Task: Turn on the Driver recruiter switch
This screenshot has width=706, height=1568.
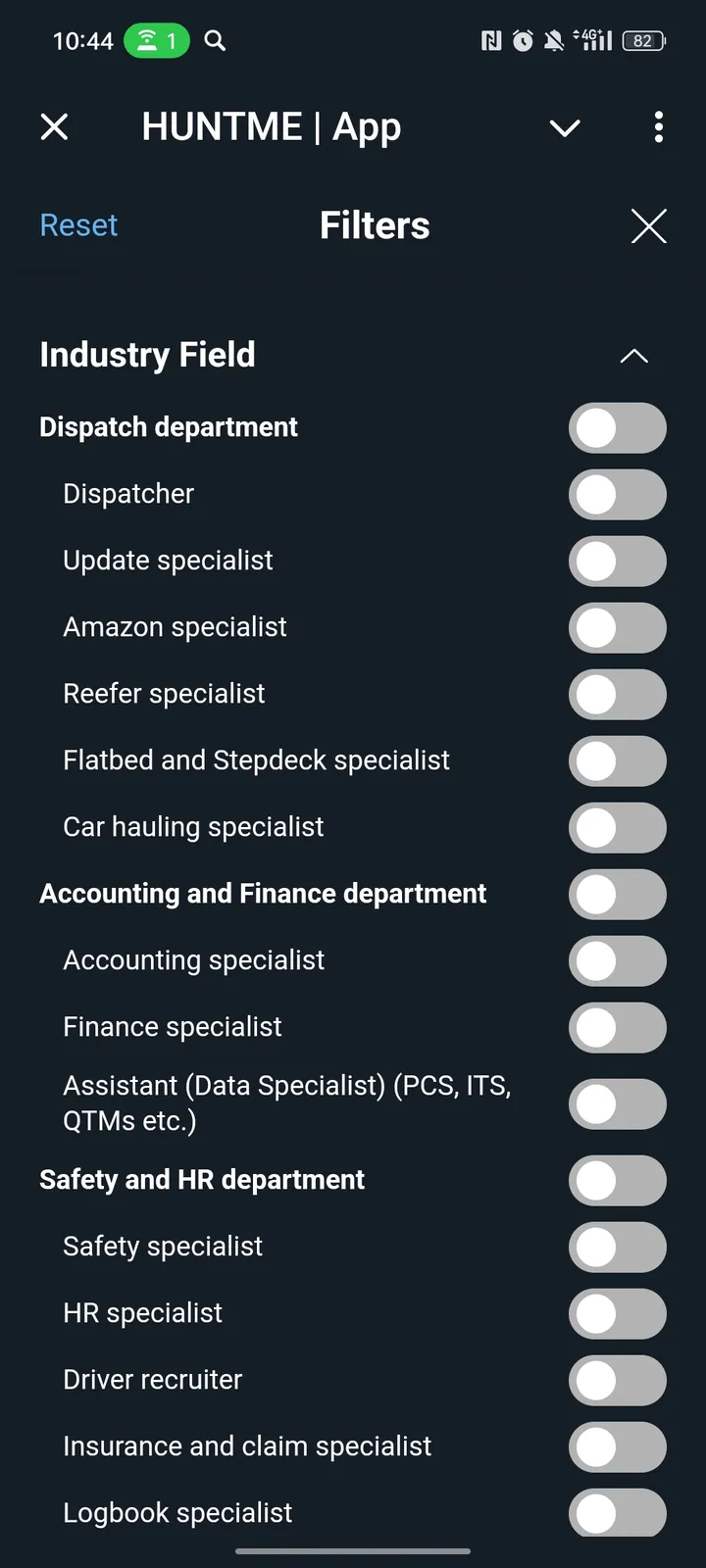Action: click(618, 1380)
